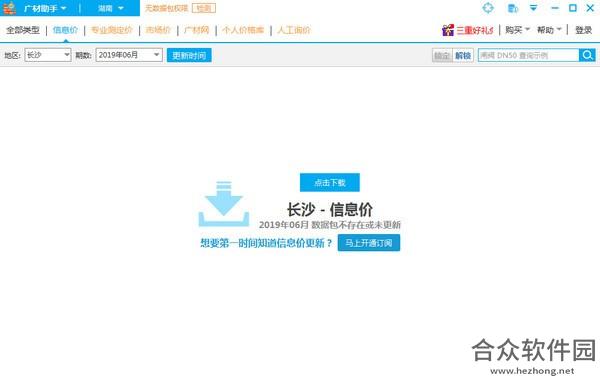Image resolution: width=600 pixels, height=381 pixels.
Task: Click the gift box icon
Action: [448, 30]
